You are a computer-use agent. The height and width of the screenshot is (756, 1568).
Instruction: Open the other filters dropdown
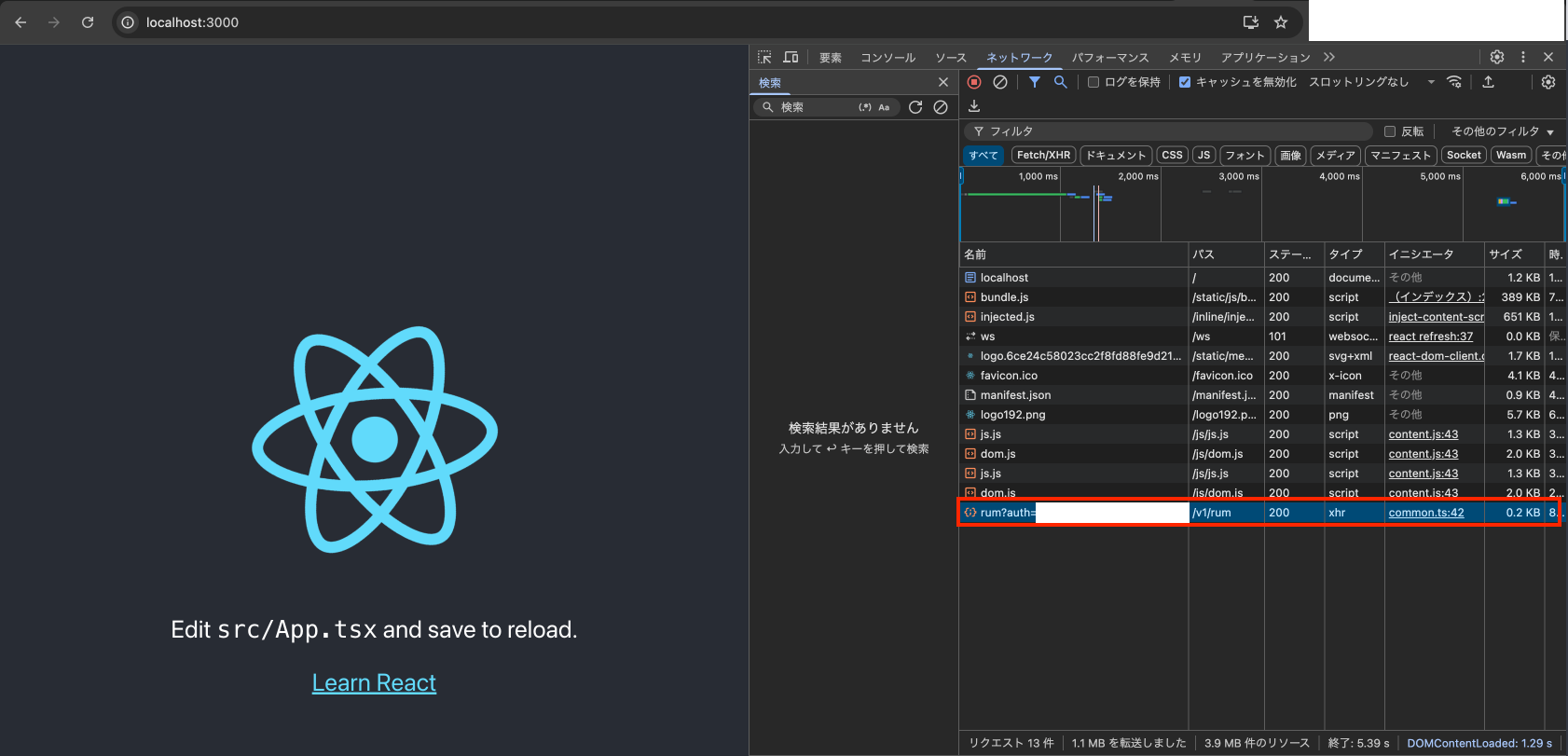pos(1503,131)
